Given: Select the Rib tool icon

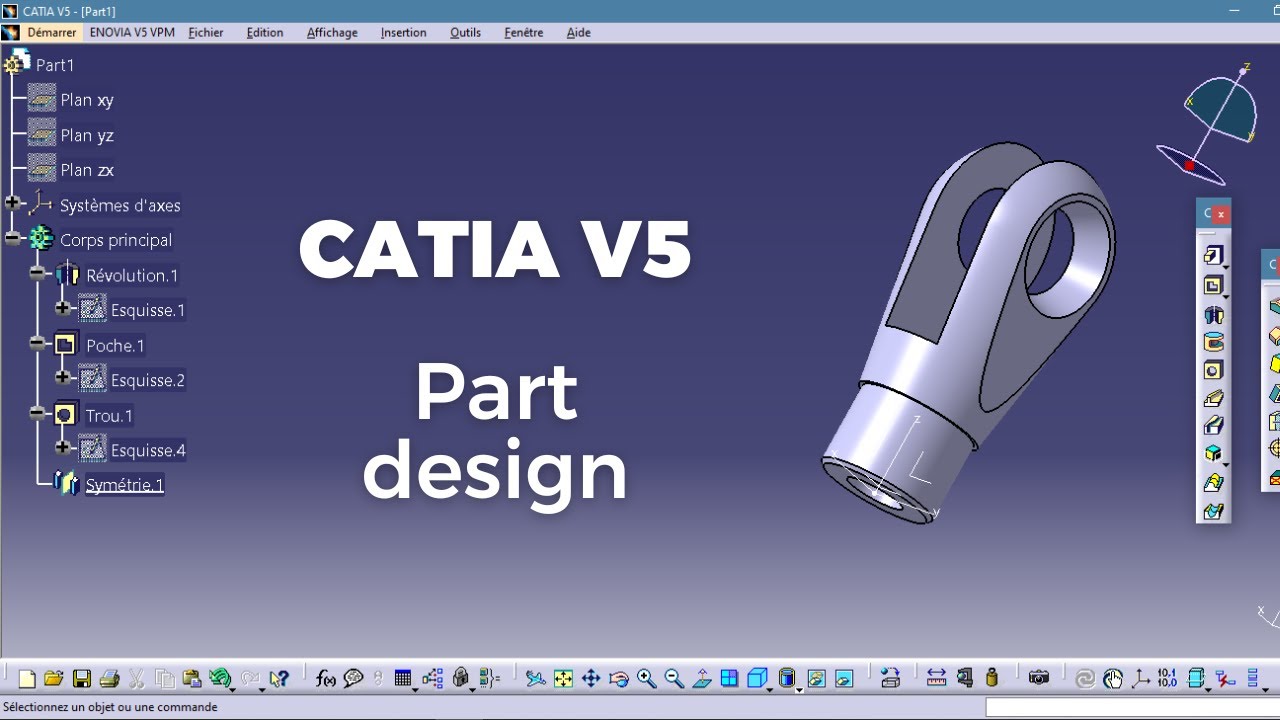Looking at the screenshot, I should 1213,399.
